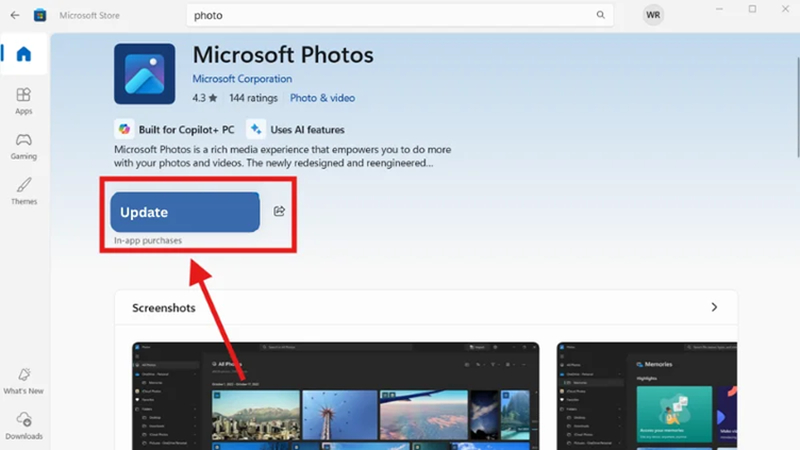This screenshot has height=450, width=800.
Task: Open the Gaming section in sidebar
Action: pyautogui.click(x=23, y=146)
